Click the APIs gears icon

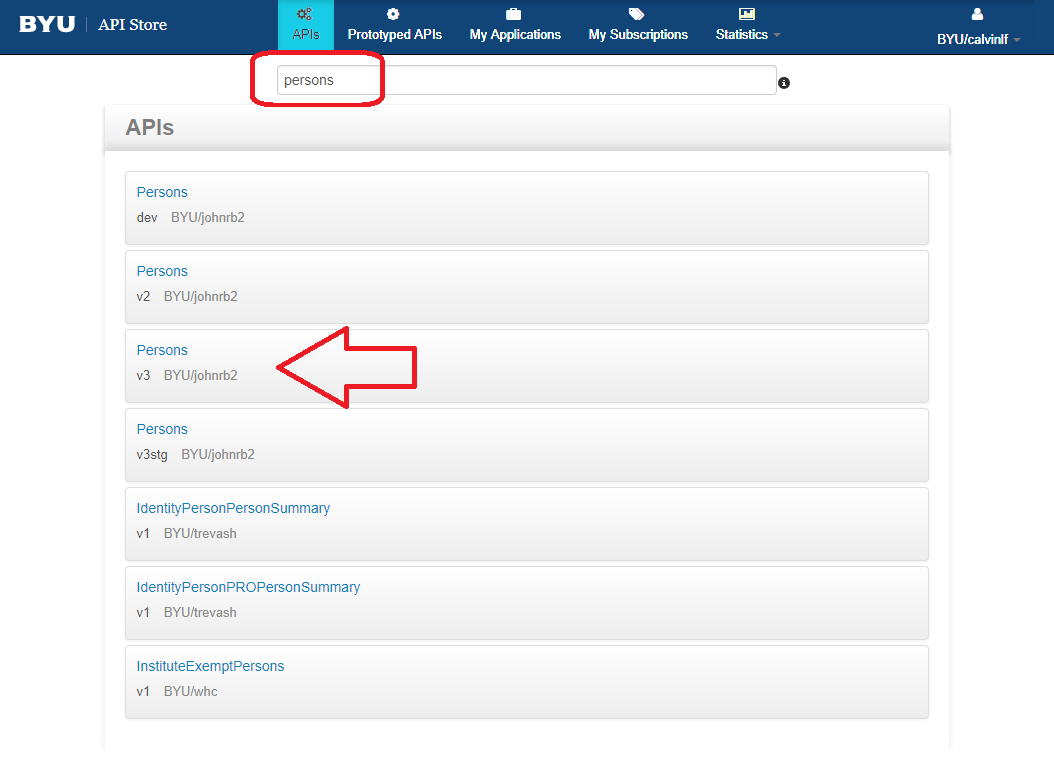click(x=305, y=14)
